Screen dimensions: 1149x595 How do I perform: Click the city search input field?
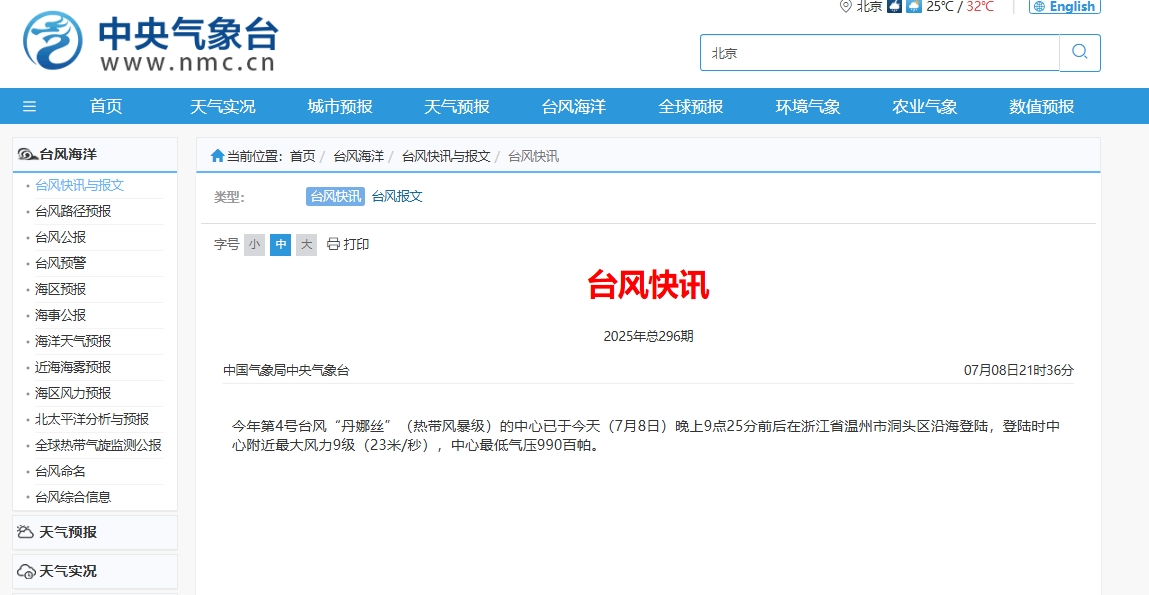tap(879, 53)
